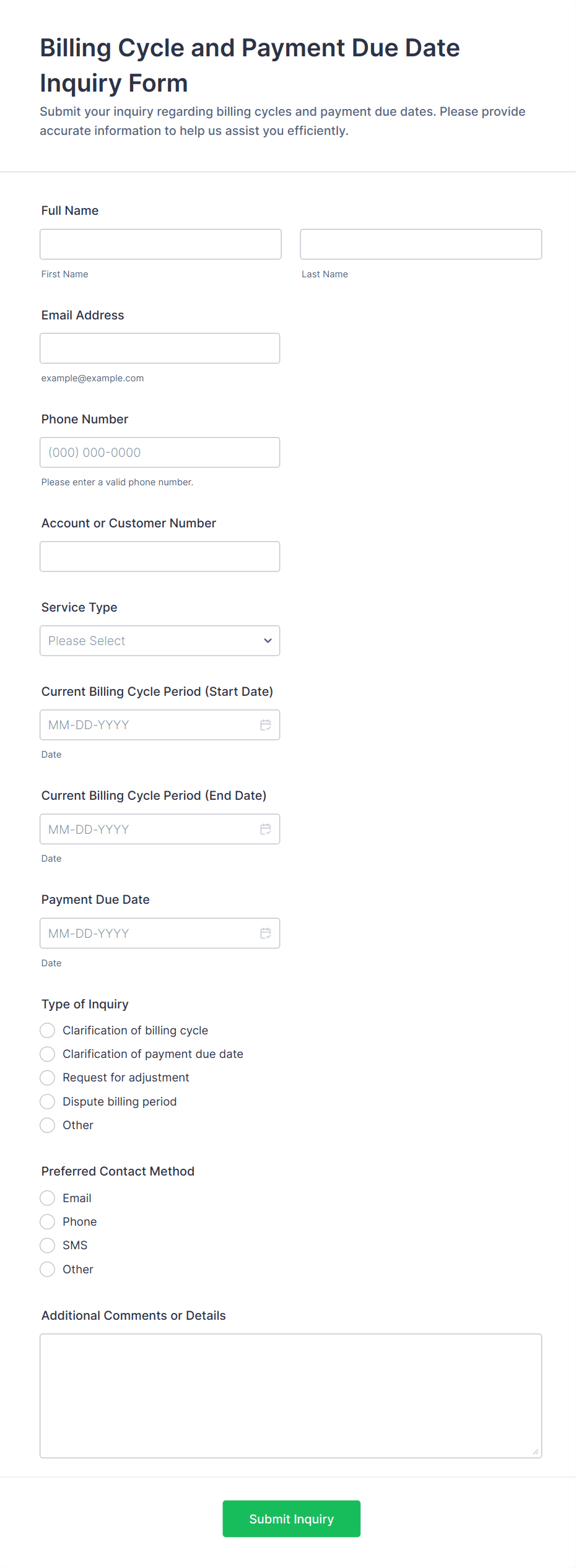Pick Dispute billing period option
This screenshot has width=576, height=1568.
coord(48,1101)
